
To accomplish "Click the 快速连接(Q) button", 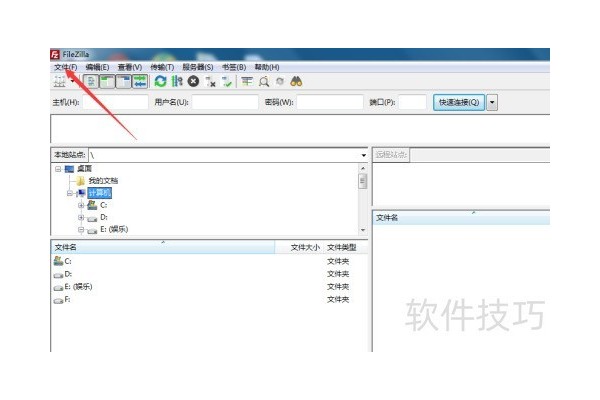I will [459, 103].
